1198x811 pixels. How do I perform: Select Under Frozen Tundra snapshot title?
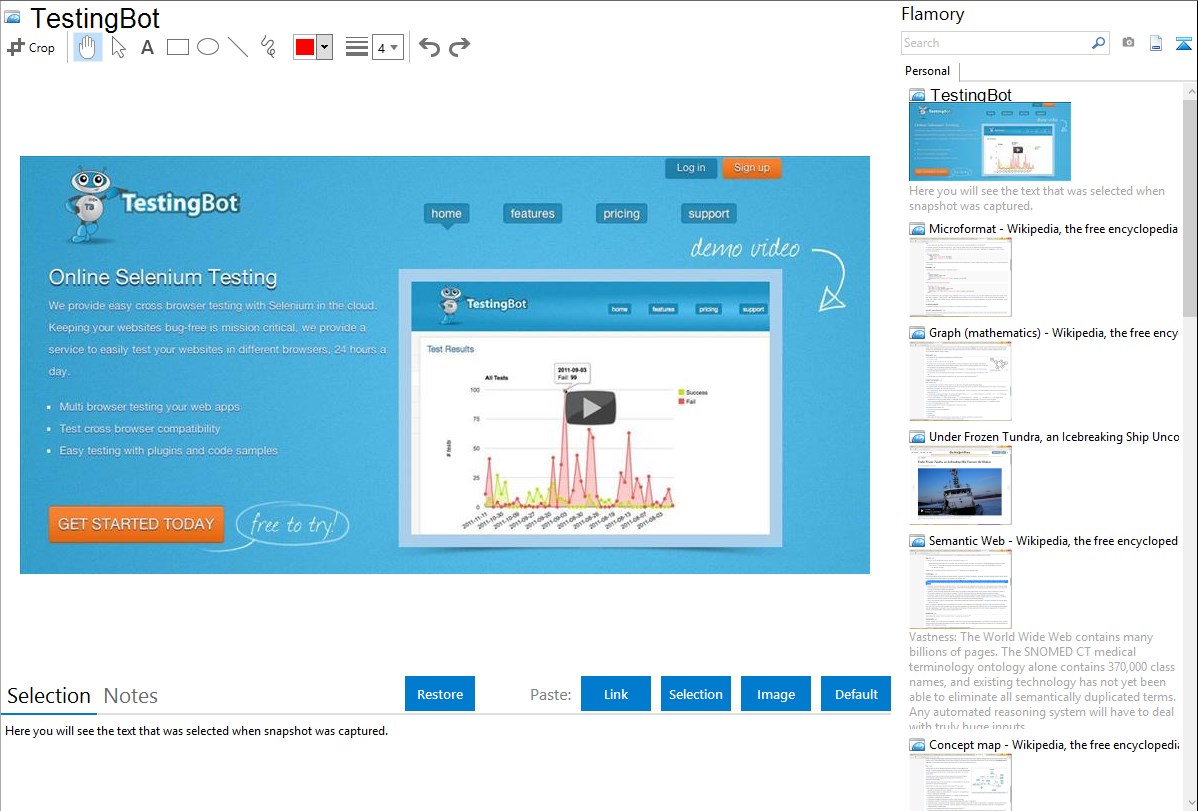(x=1054, y=436)
